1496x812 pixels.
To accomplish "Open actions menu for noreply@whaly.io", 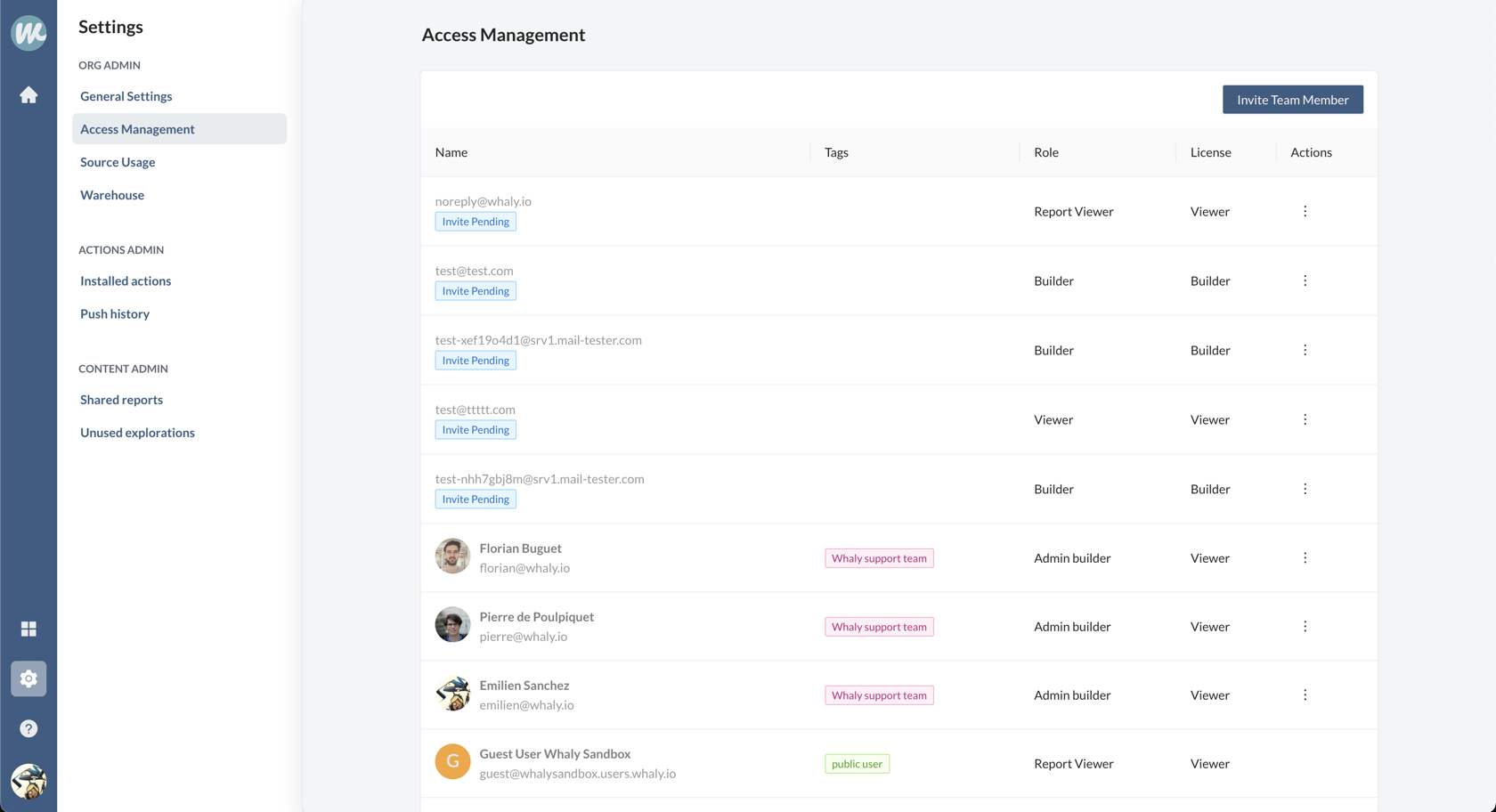I will click(x=1305, y=212).
